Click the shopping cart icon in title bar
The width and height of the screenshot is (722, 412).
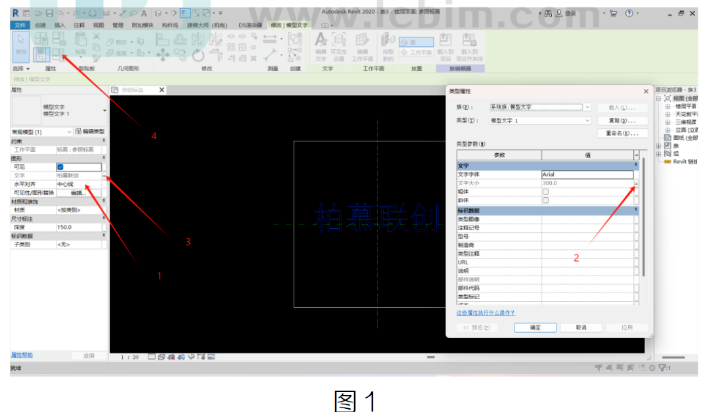613,13
